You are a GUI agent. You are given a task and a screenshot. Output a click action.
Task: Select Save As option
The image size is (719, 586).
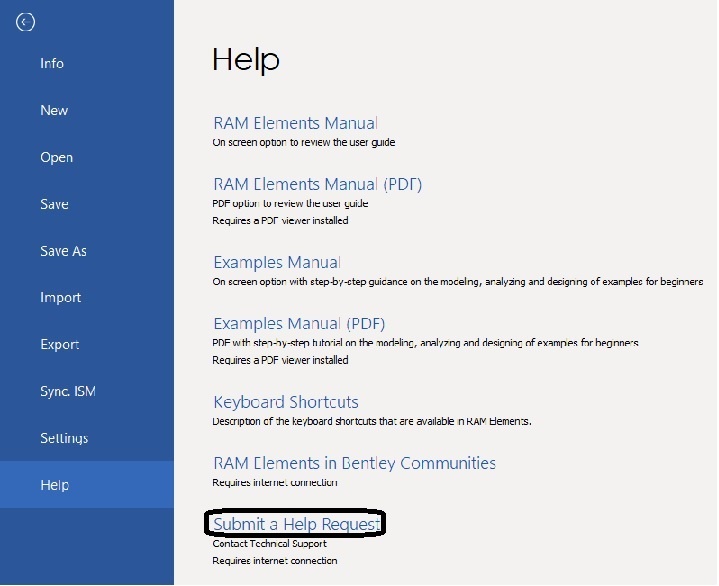(63, 251)
